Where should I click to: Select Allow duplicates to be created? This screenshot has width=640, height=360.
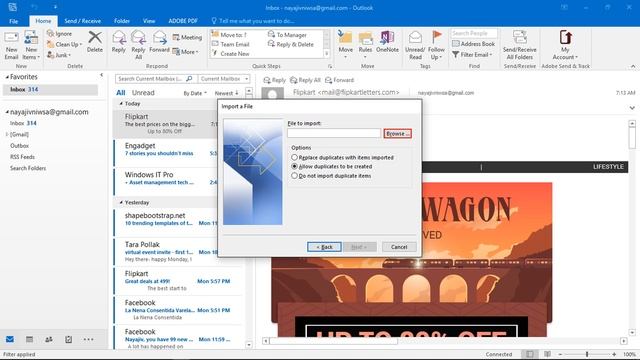[x=294, y=167]
